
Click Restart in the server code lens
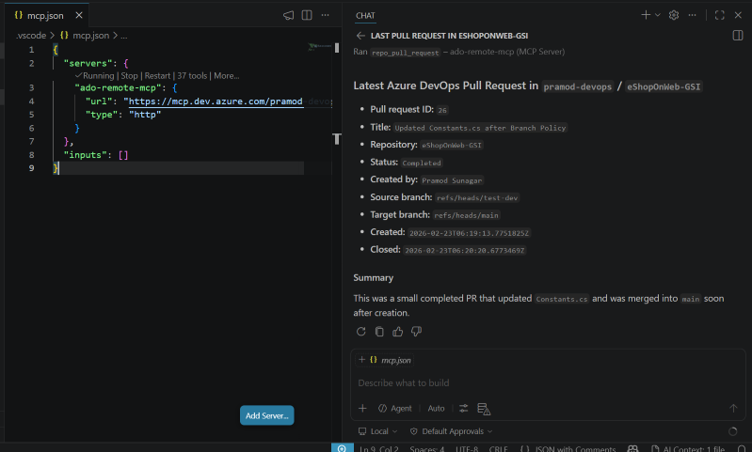pos(157,76)
